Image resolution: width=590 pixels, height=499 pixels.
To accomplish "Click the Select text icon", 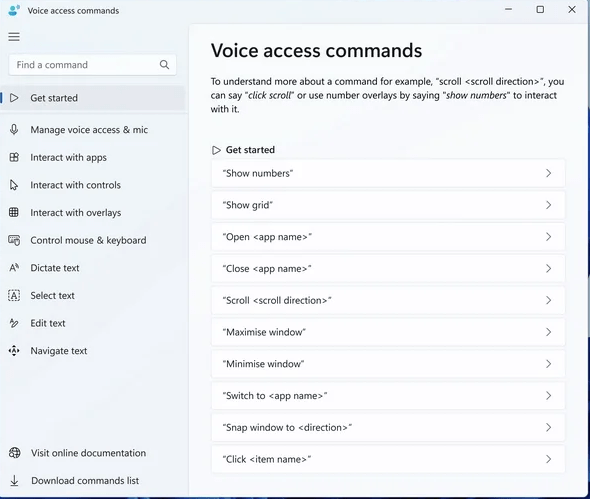I will (x=14, y=295).
